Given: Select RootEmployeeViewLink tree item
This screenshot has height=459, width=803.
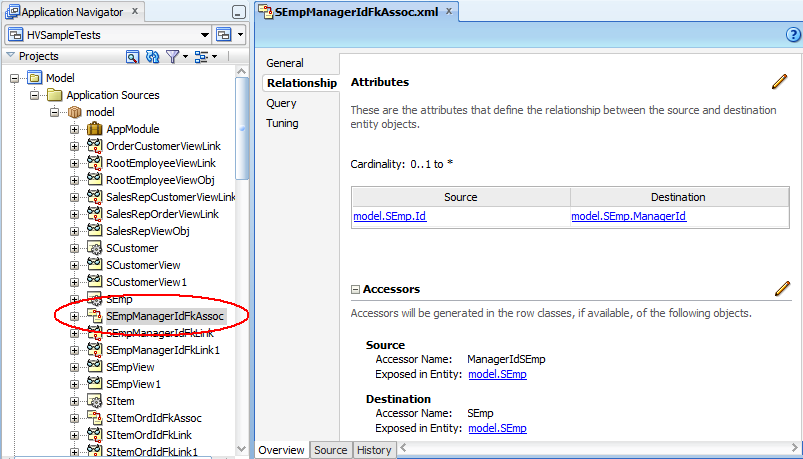Looking at the screenshot, I should point(161,163).
